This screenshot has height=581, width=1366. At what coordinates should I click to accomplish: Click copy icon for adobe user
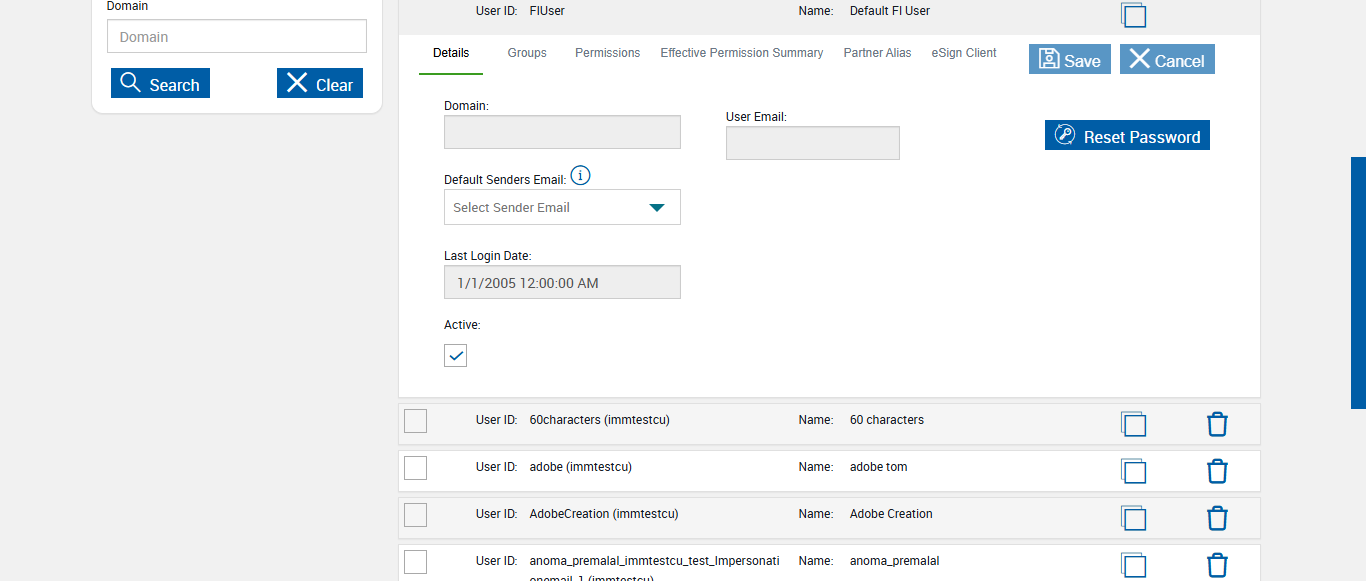tap(1133, 471)
